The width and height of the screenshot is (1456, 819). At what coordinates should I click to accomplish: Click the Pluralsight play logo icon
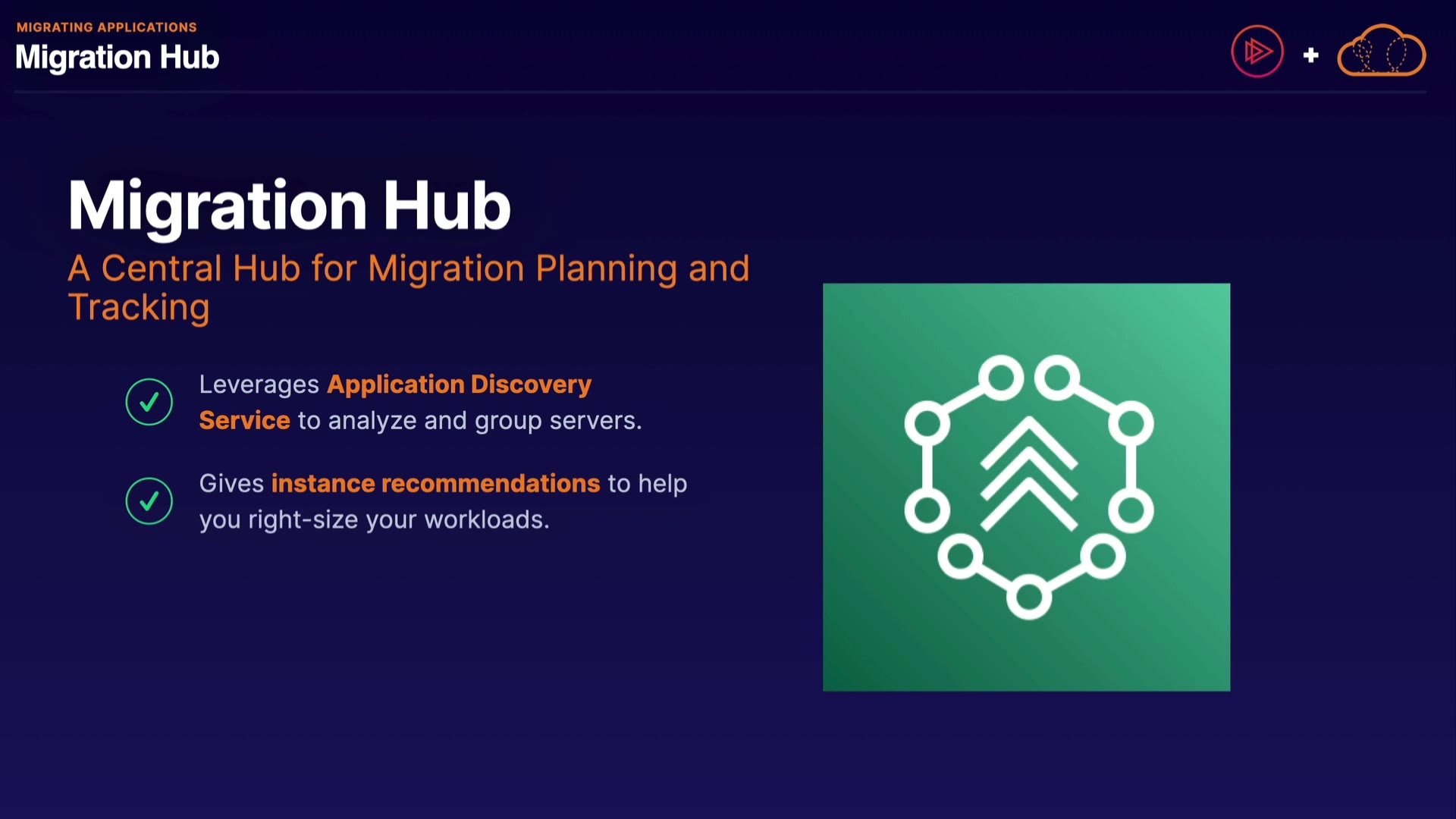tap(1257, 52)
